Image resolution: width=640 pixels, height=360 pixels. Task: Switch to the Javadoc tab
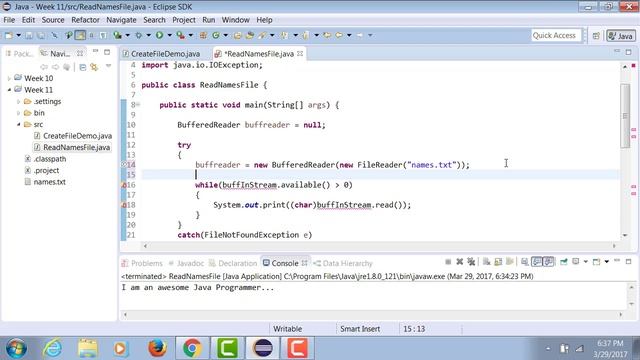coord(186,263)
